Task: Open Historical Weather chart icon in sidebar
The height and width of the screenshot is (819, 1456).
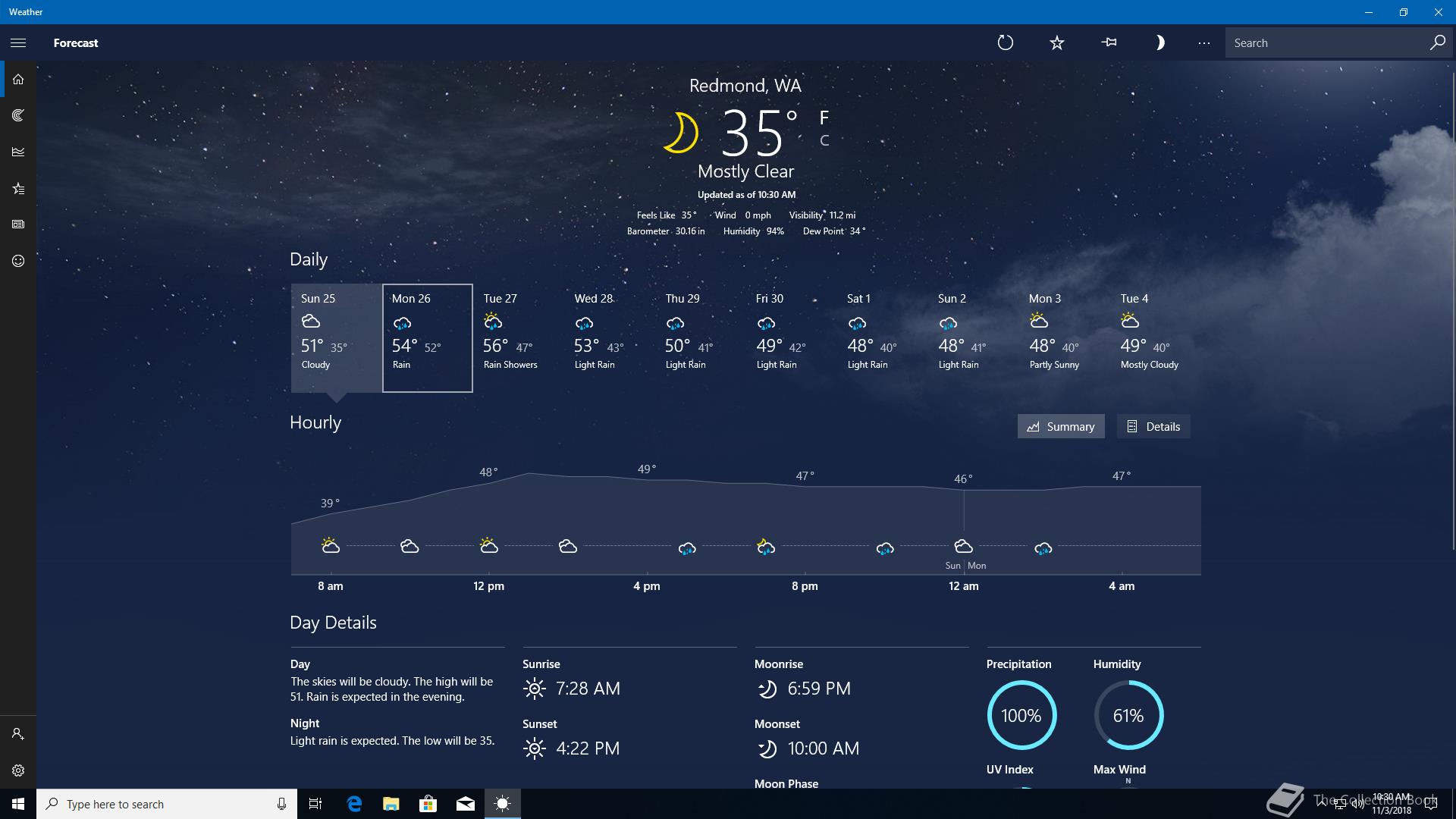Action: [18, 152]
